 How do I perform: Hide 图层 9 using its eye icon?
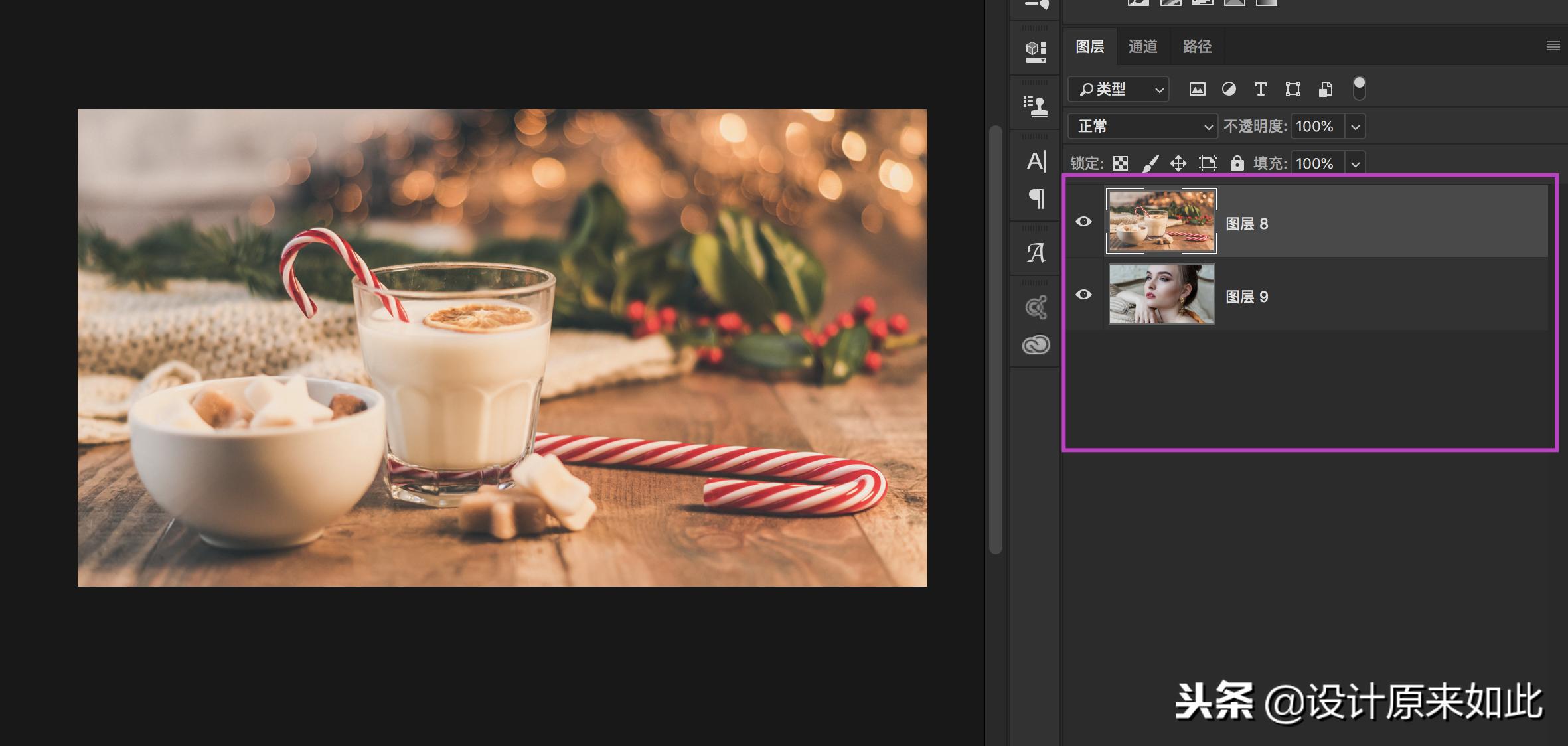tap(1083, 294)
